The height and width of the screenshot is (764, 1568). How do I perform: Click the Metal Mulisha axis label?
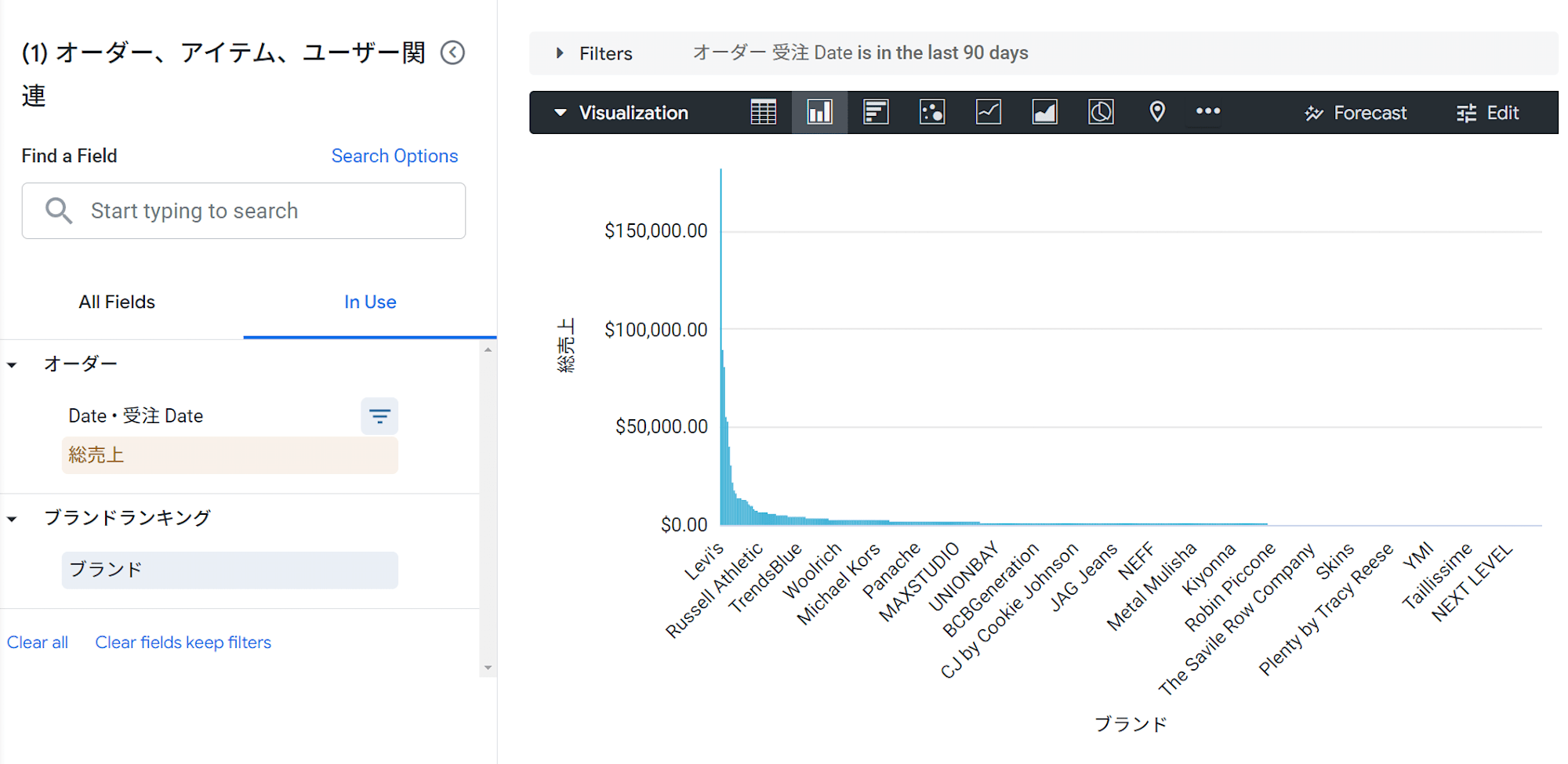coord(1151,587)
